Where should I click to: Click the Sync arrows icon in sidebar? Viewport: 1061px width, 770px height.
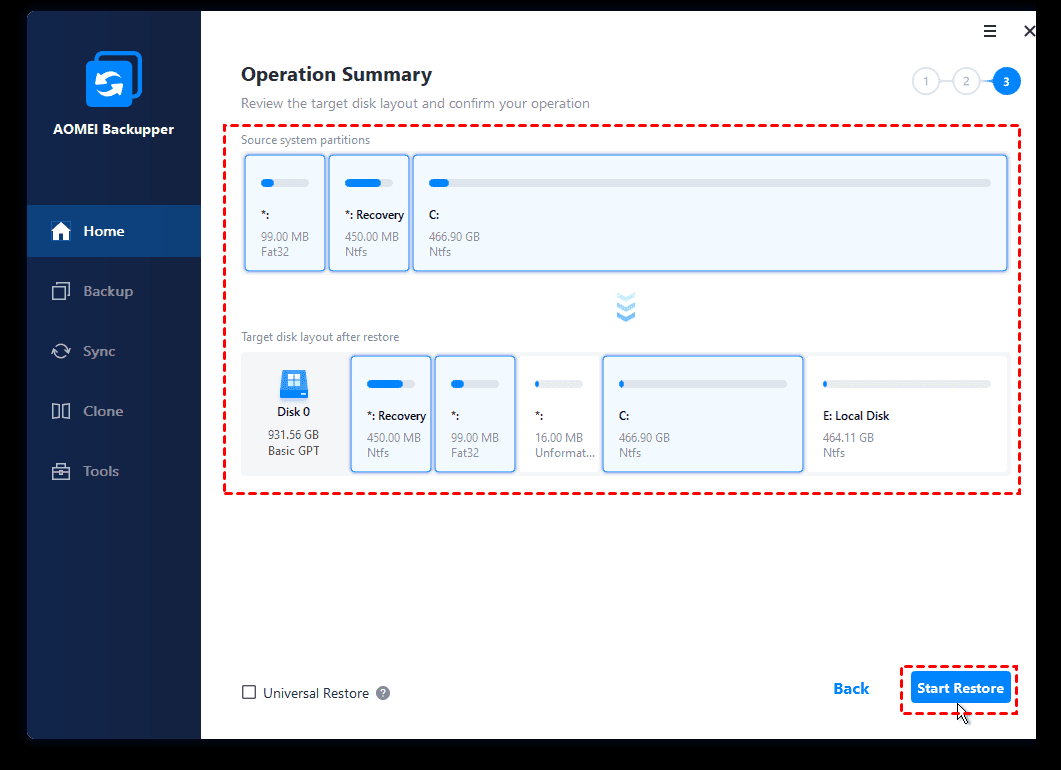pos(61,351)
